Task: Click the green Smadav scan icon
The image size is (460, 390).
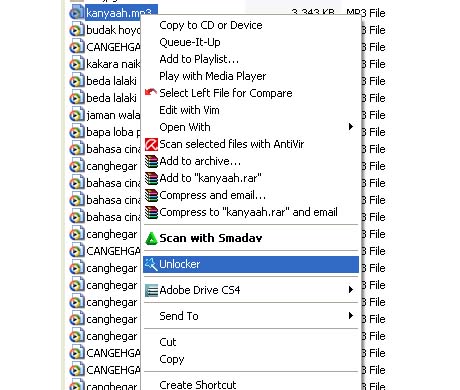Action: [151, 238]
